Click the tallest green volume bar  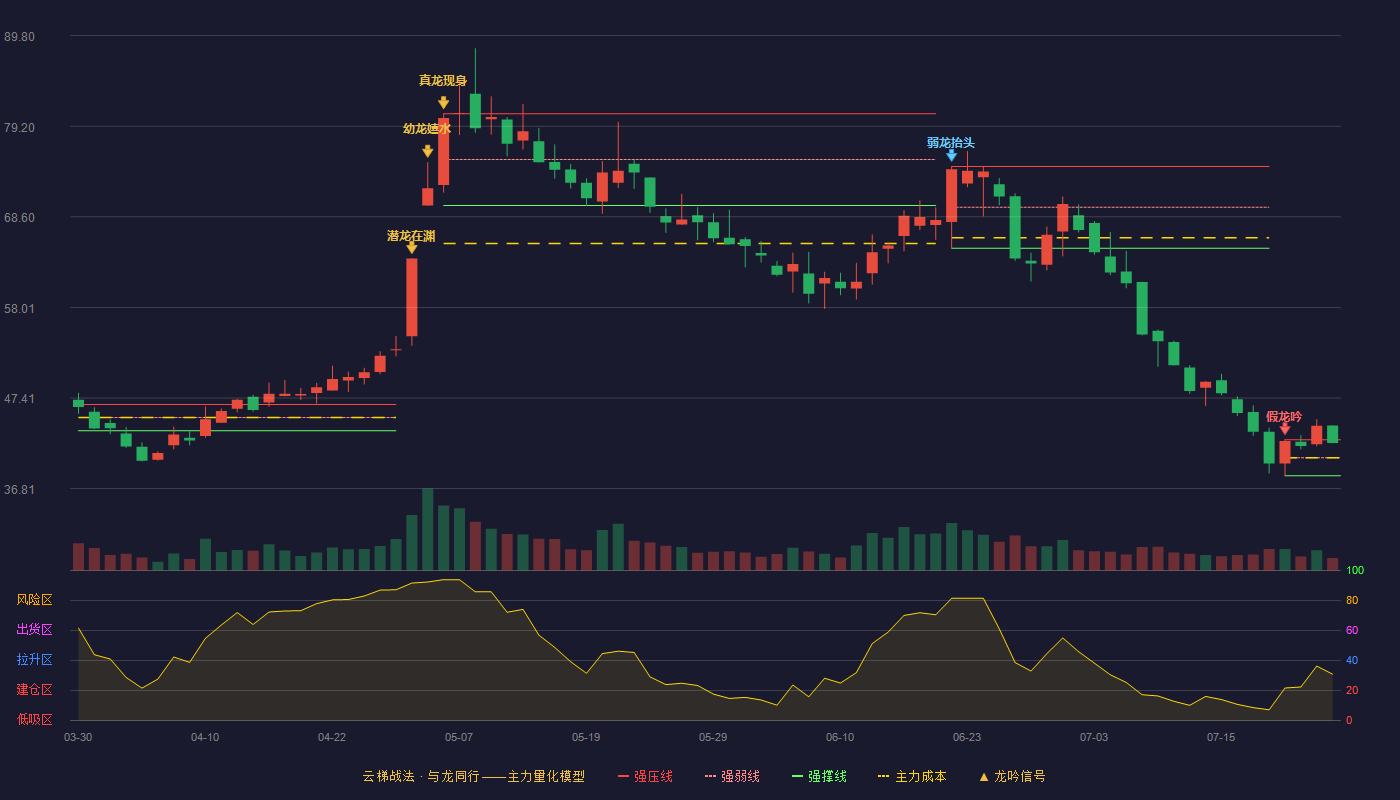point(427,529)
